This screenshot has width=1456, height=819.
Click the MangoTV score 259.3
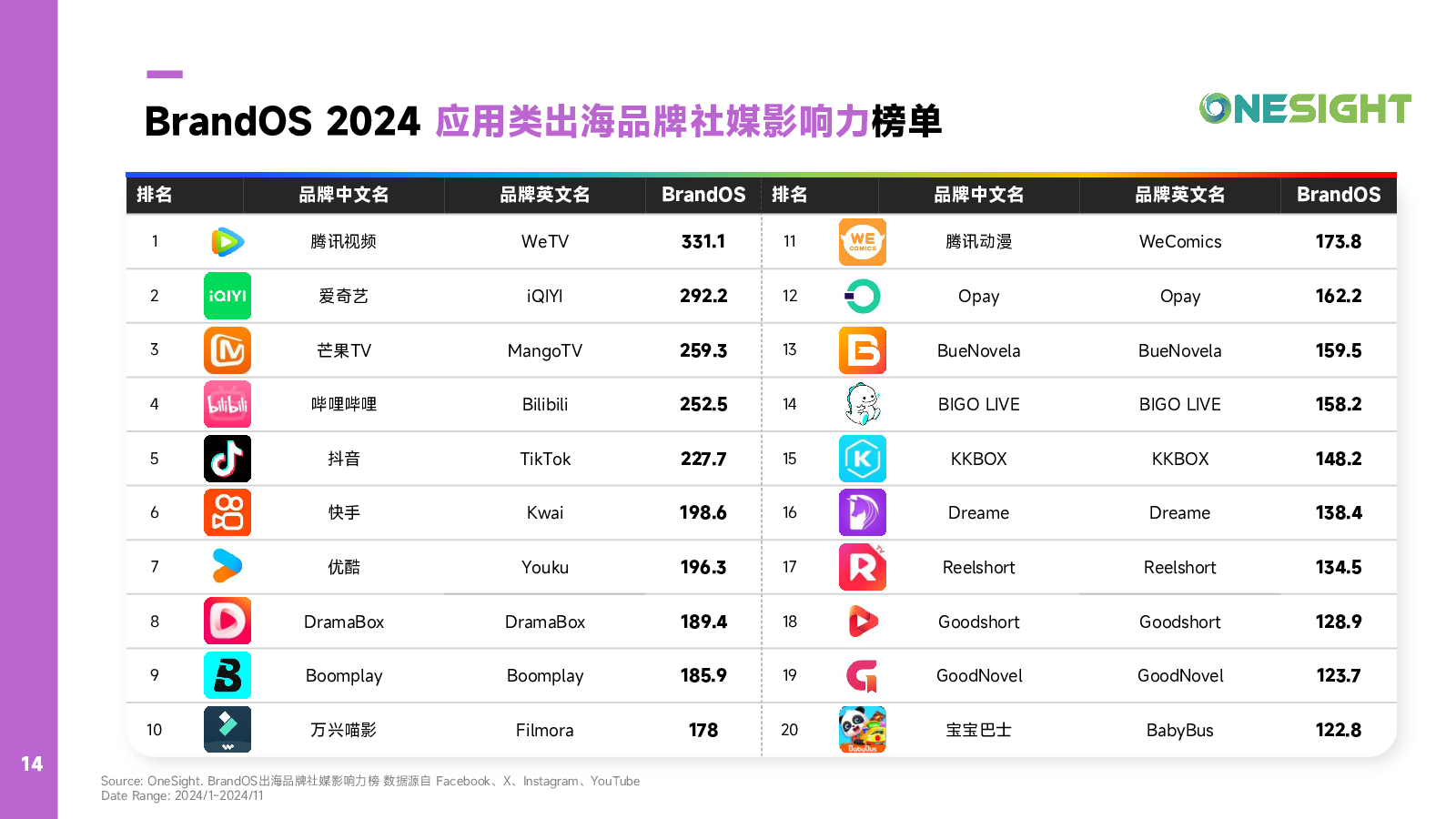tap(703, 350)
